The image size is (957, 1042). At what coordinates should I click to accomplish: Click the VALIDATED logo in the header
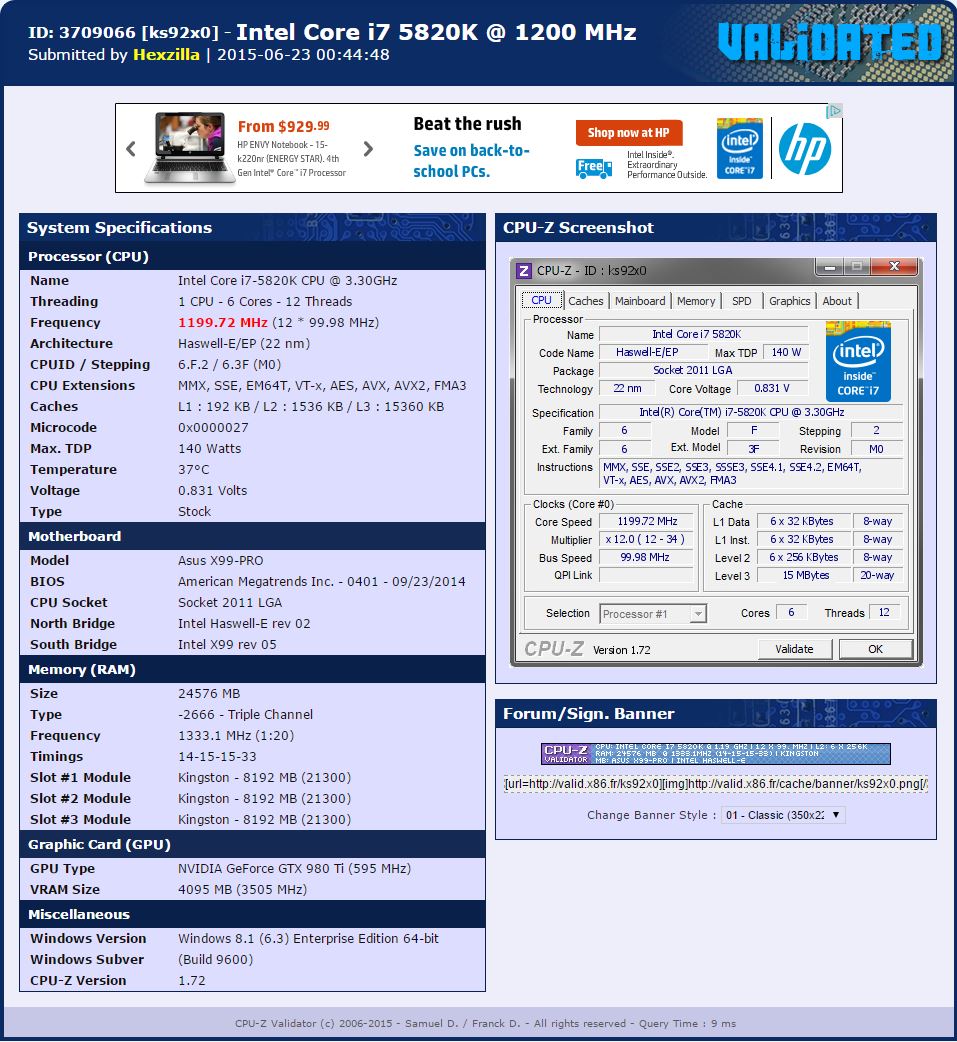coord(830,42)
